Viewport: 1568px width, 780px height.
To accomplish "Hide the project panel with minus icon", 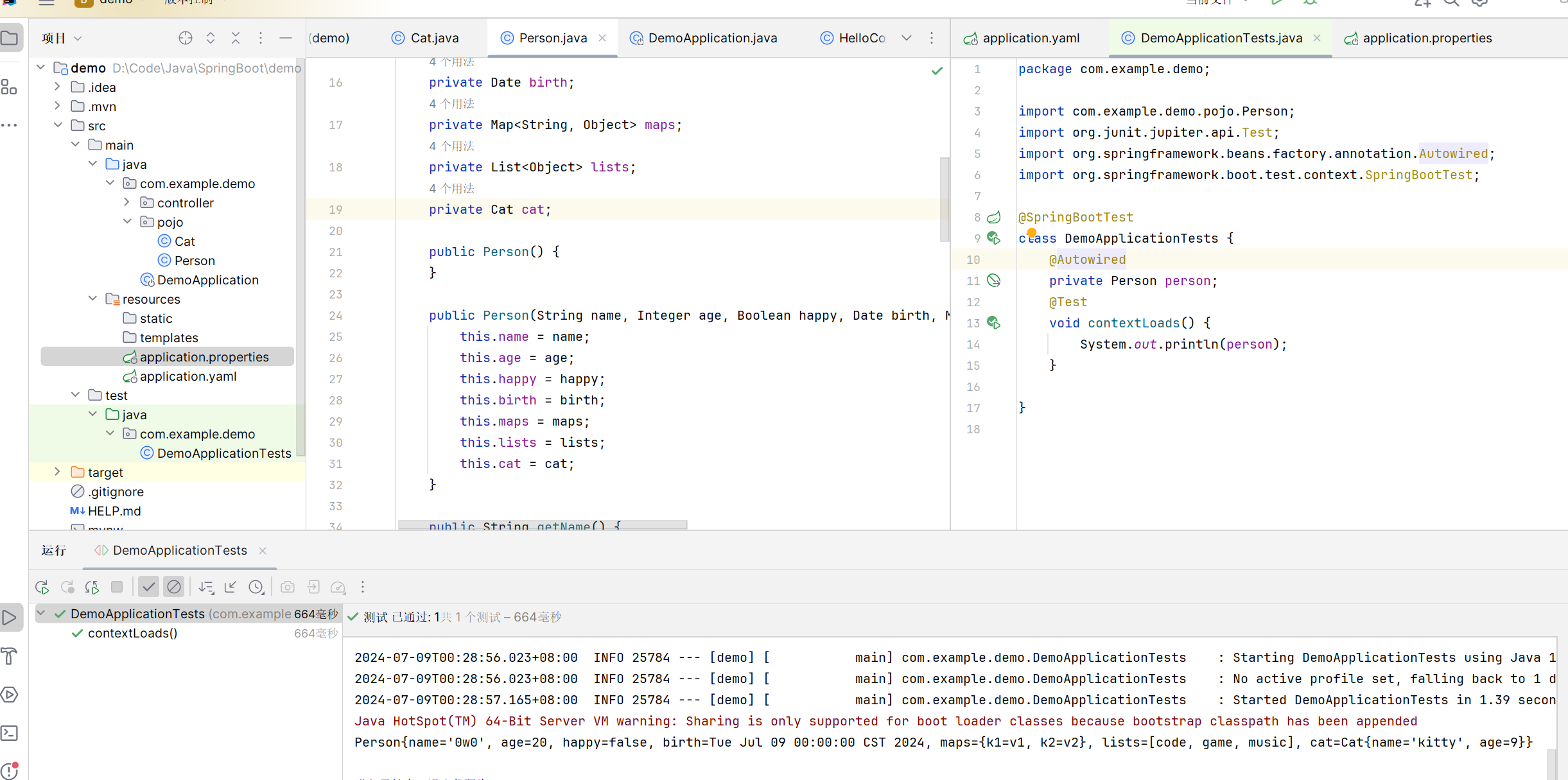I will (x=286, y=39).
